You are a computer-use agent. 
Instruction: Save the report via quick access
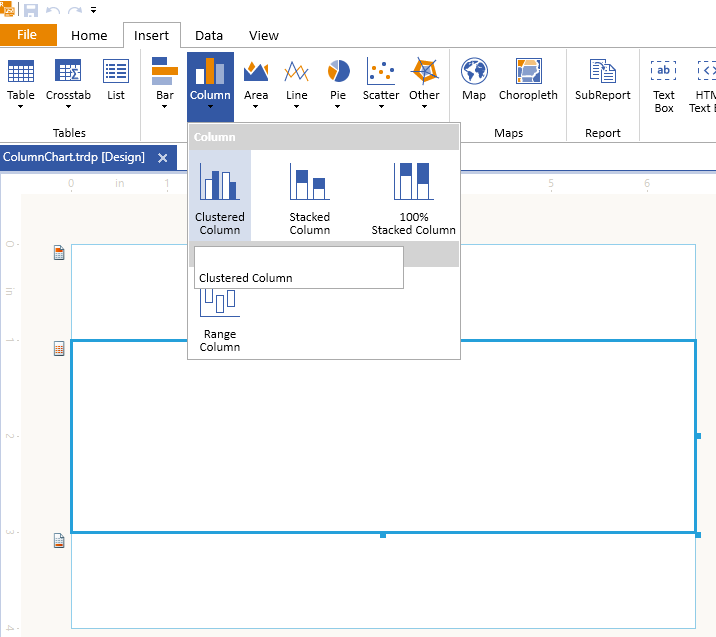pos(31,10)
